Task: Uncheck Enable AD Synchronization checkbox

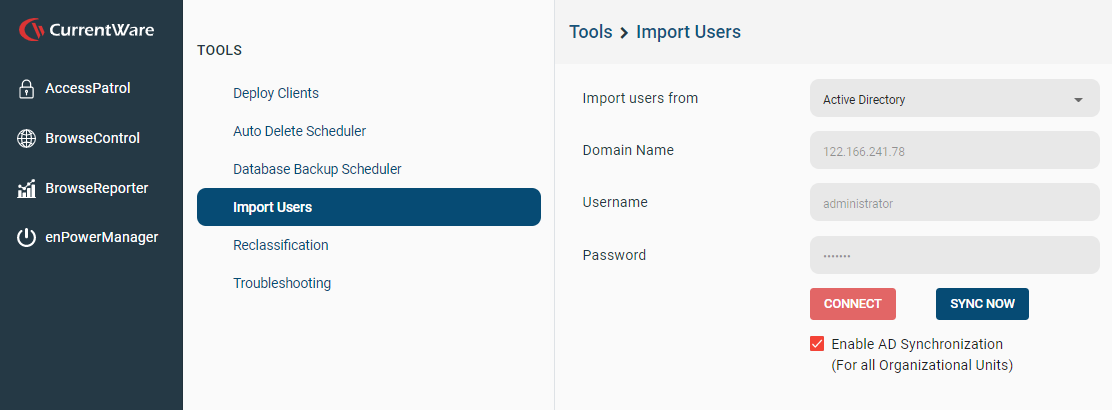Action: 817,344
